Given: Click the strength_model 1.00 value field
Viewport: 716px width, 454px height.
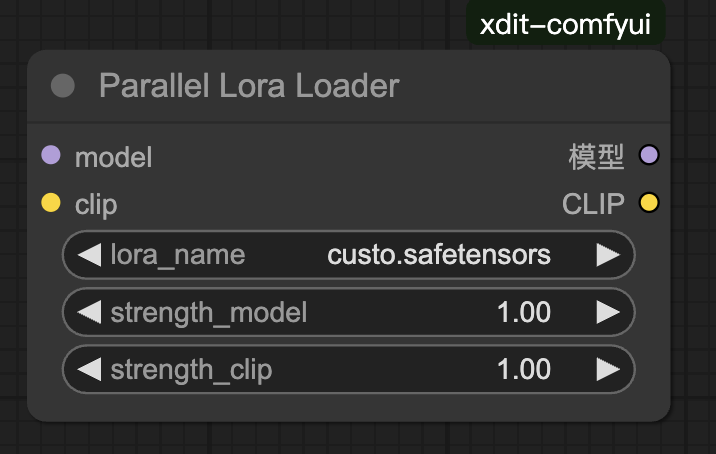Looking at the screenshot, I should (x=523, y=313).
